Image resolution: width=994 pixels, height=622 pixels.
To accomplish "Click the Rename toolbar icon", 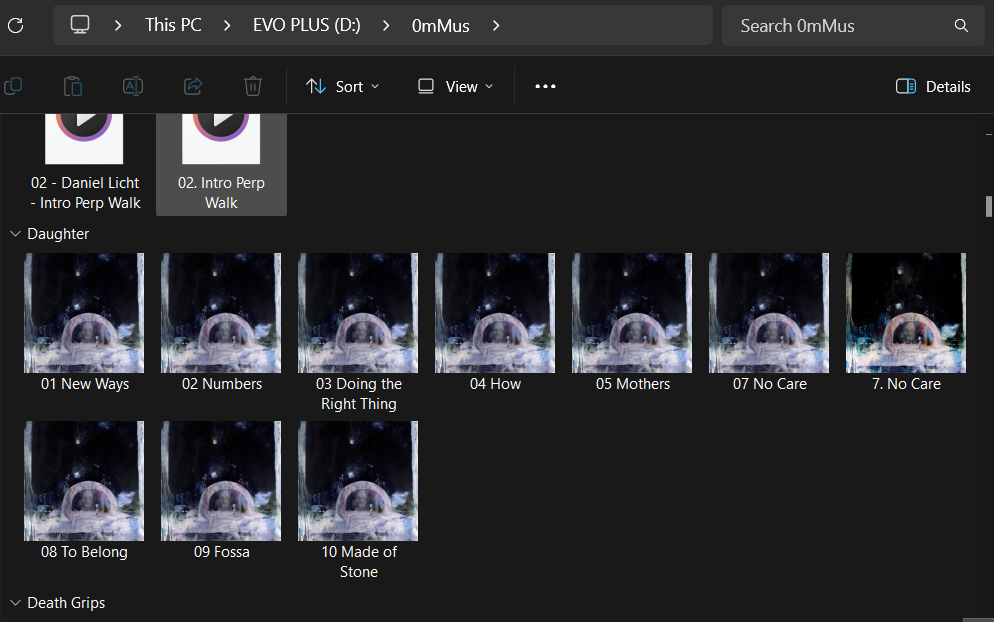I will tap(132, 86).
